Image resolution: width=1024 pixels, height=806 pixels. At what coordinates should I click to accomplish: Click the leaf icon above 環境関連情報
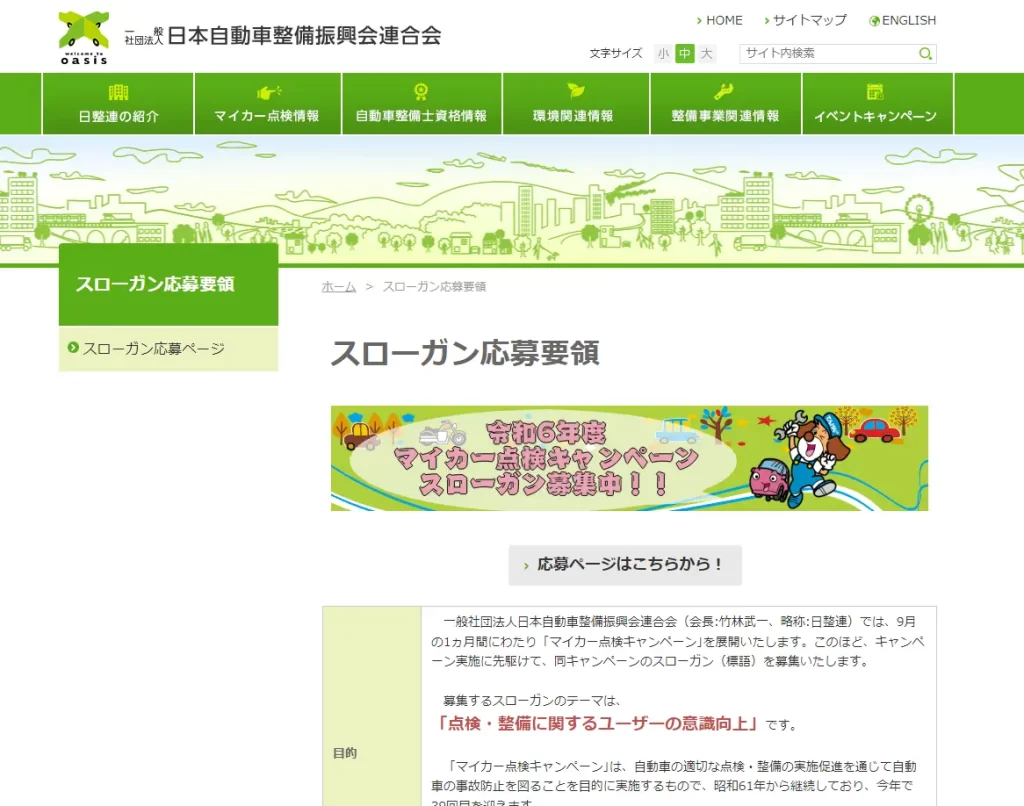[575, 92]
